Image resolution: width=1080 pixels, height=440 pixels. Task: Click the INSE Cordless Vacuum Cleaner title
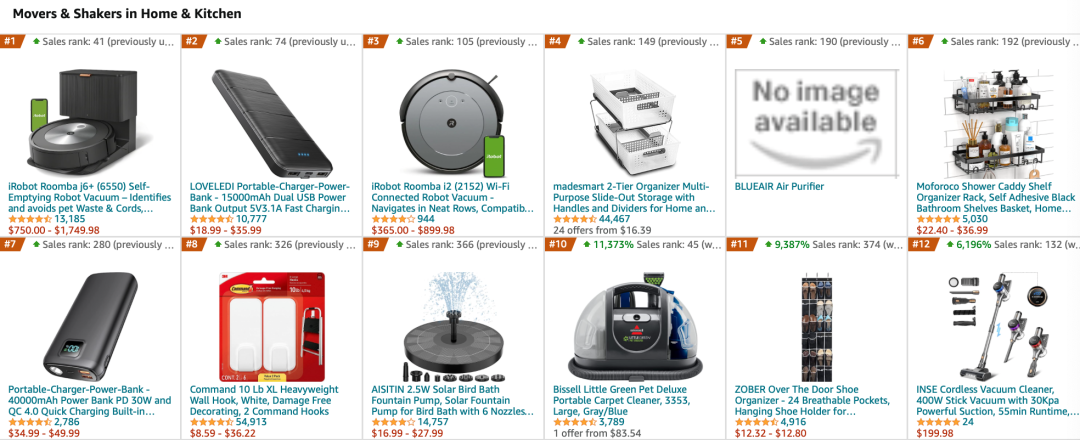997,400
